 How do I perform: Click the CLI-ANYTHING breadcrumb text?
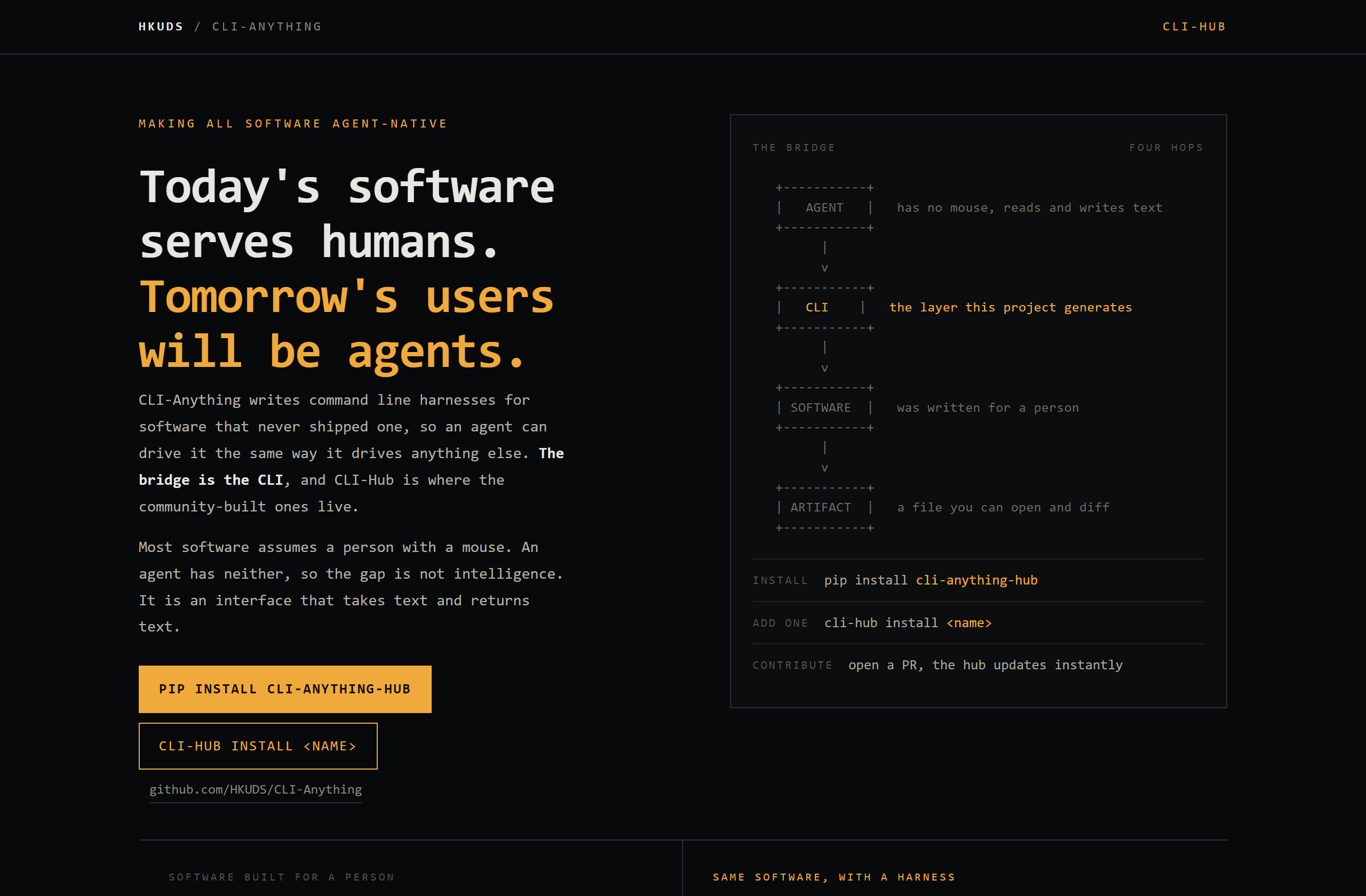click(267, 26)
